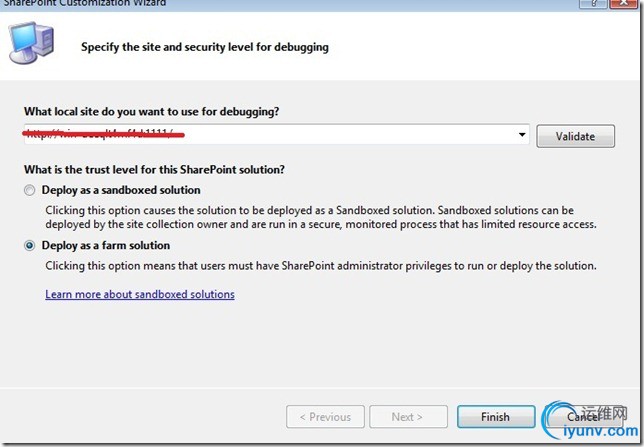Select the Deploy as a sandboxed solution radio button

tap(32, 190)
